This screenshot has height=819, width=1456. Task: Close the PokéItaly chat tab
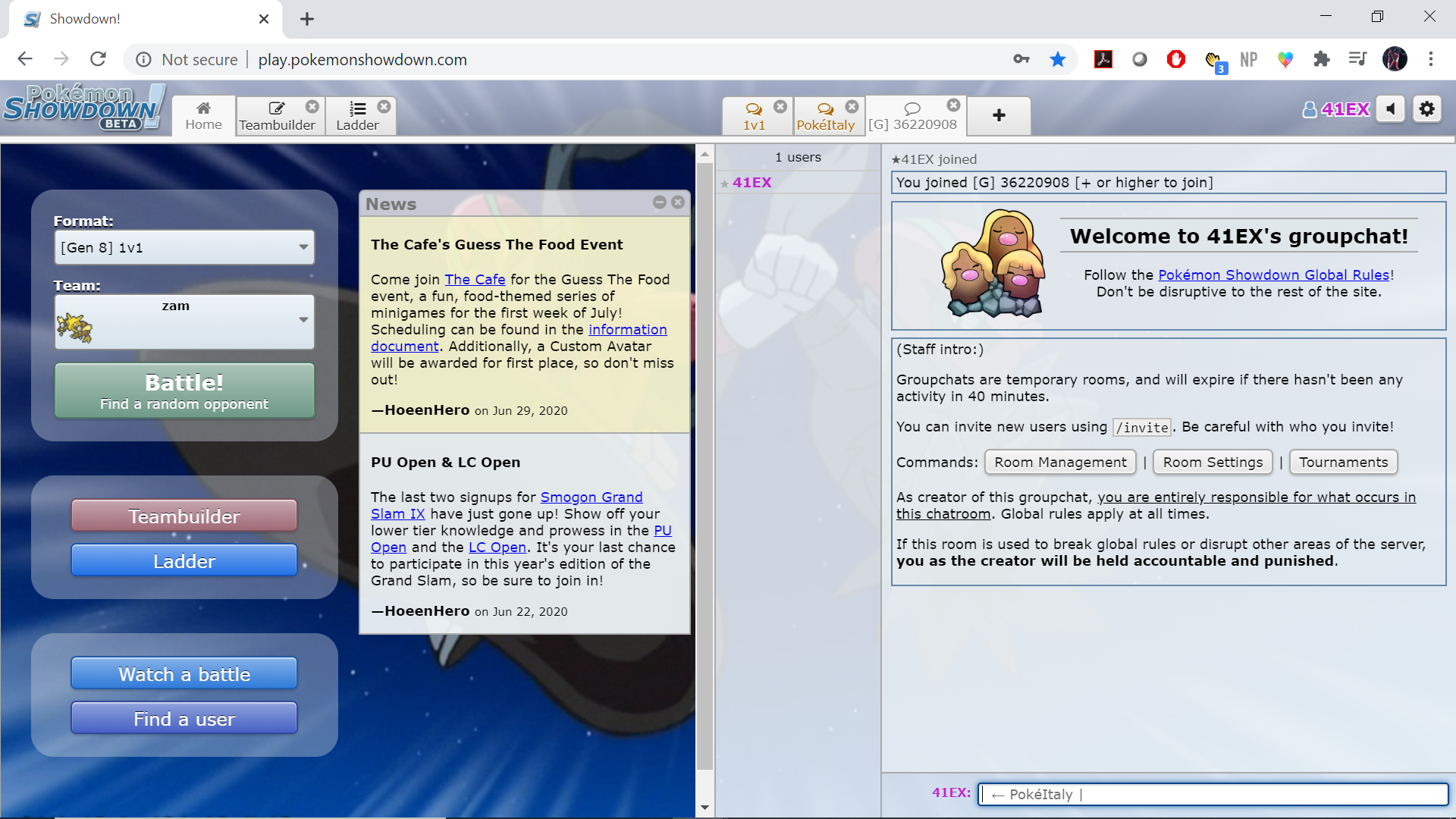852,106
